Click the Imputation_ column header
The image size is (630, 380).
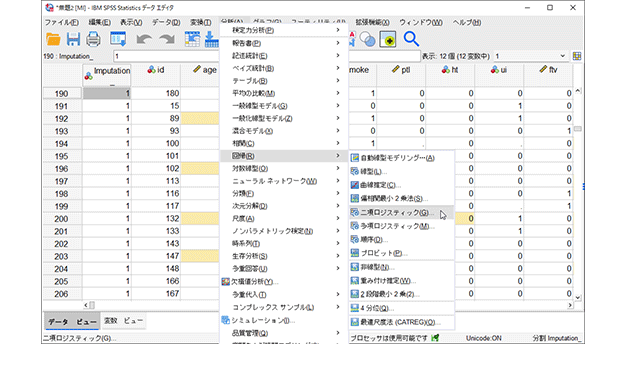[107, 75]
